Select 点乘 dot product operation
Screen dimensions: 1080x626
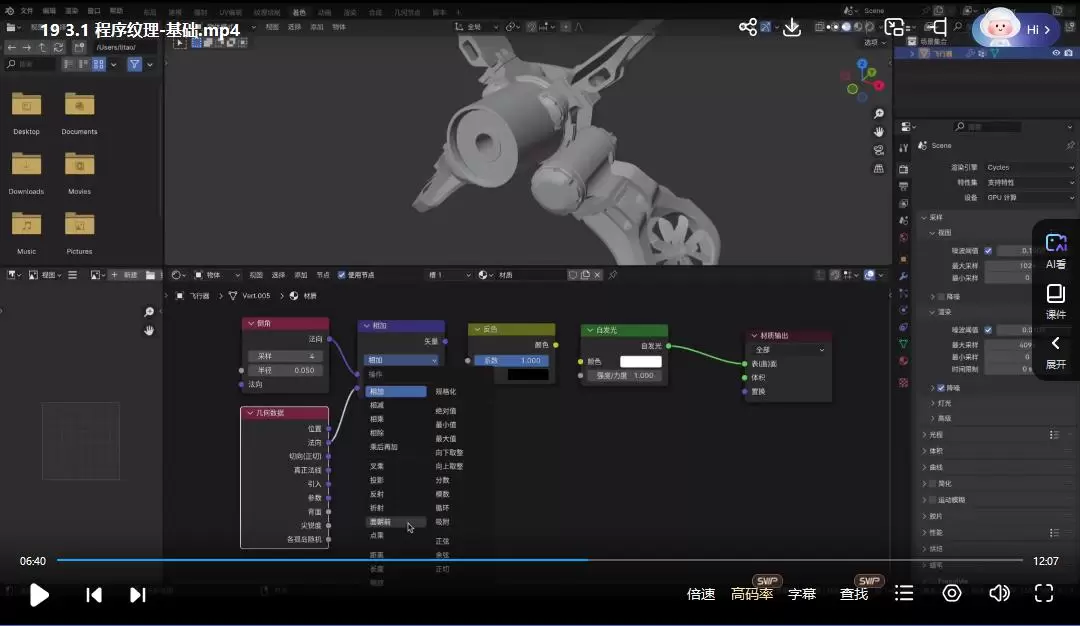(377, 535)
